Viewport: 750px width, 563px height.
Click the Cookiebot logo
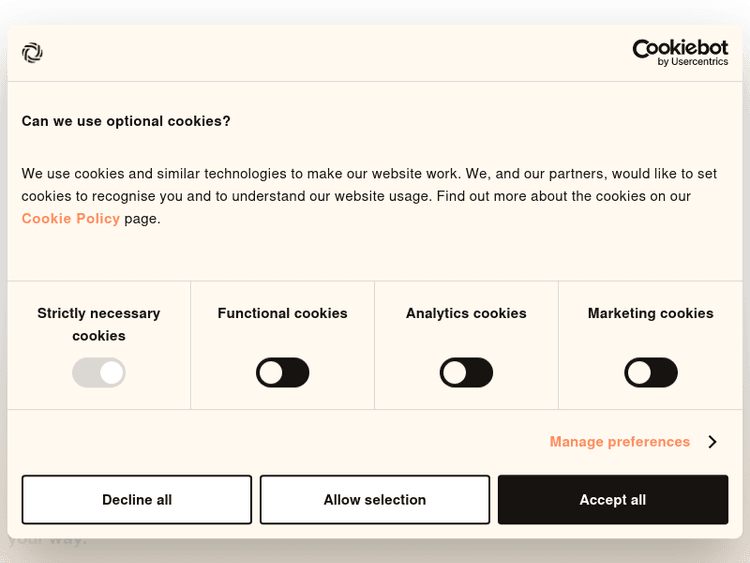coord(680,47)
